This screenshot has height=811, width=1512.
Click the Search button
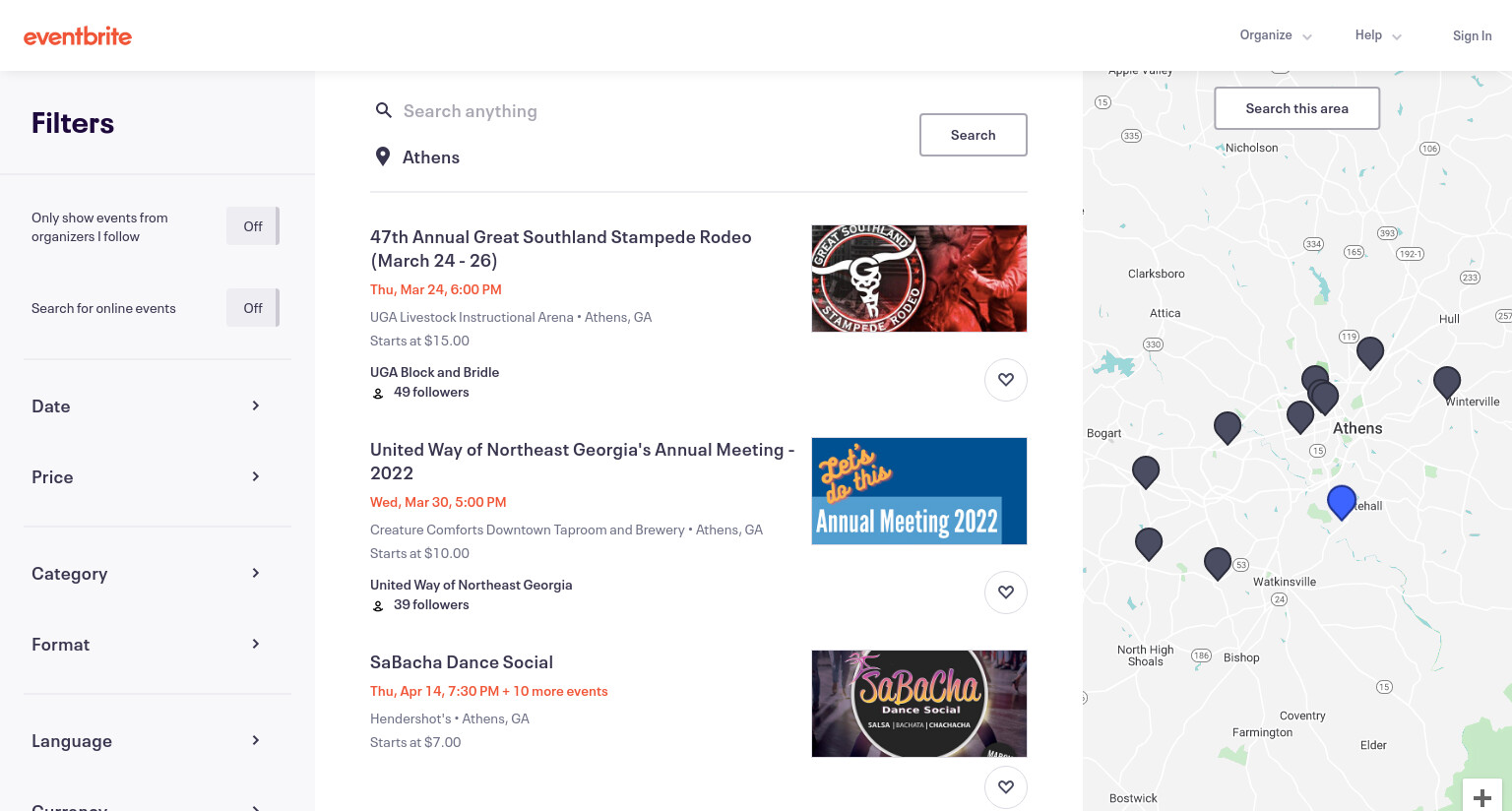(x=974, y=135)
